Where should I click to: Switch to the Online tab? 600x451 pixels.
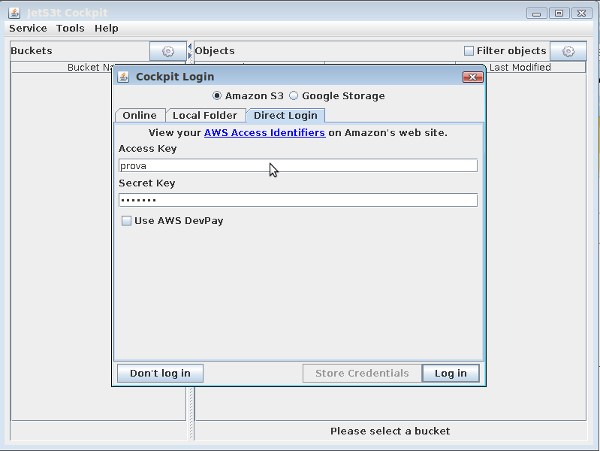click(x=140, y=116)
